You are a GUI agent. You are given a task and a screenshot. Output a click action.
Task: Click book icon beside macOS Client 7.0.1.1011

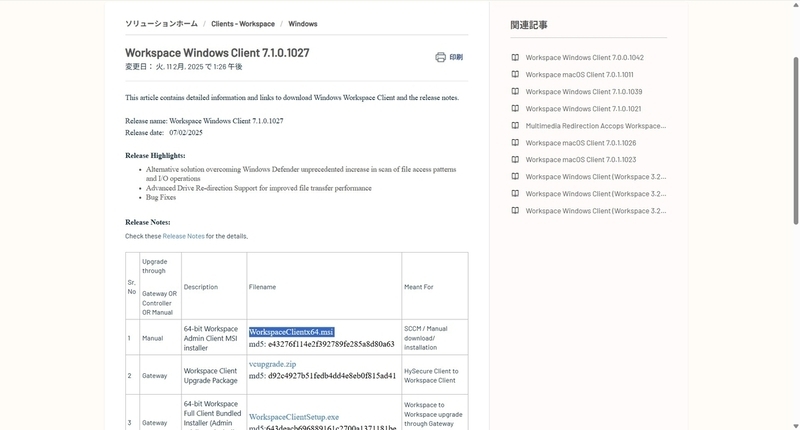tap(515, 74)
